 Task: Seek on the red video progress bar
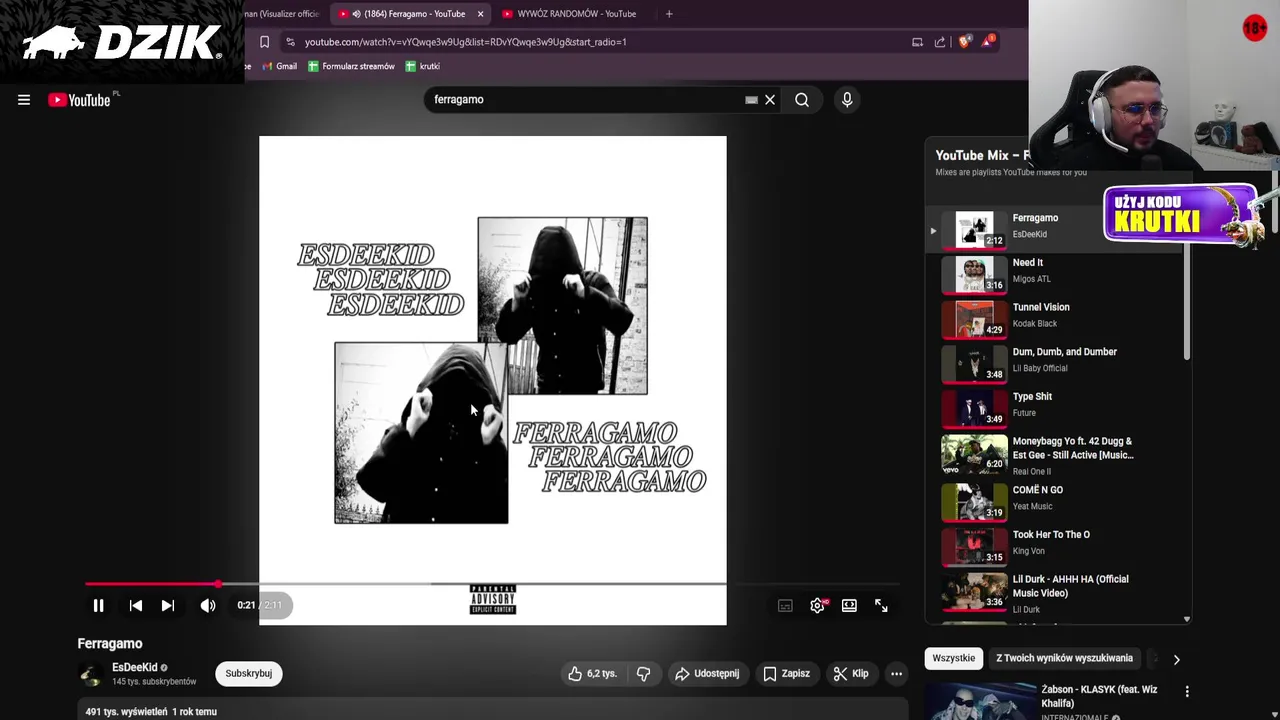(492, 583)
